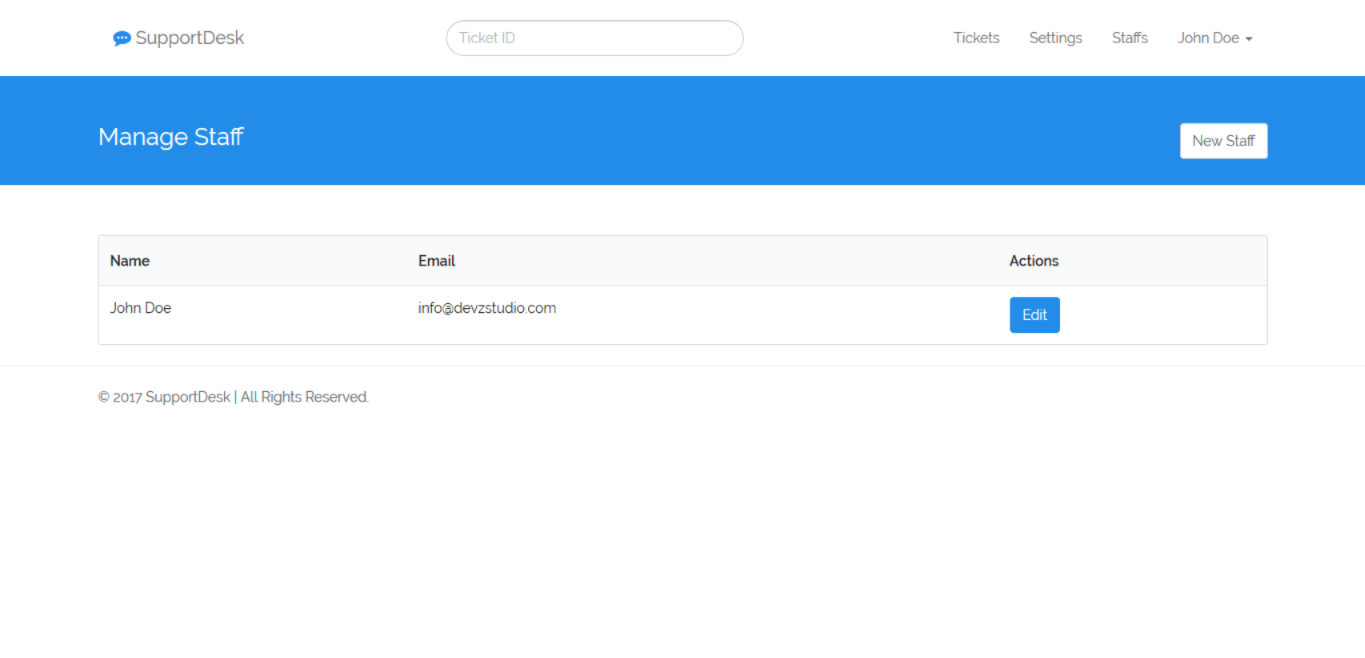Go to Settings in the top navigation

1055,38
